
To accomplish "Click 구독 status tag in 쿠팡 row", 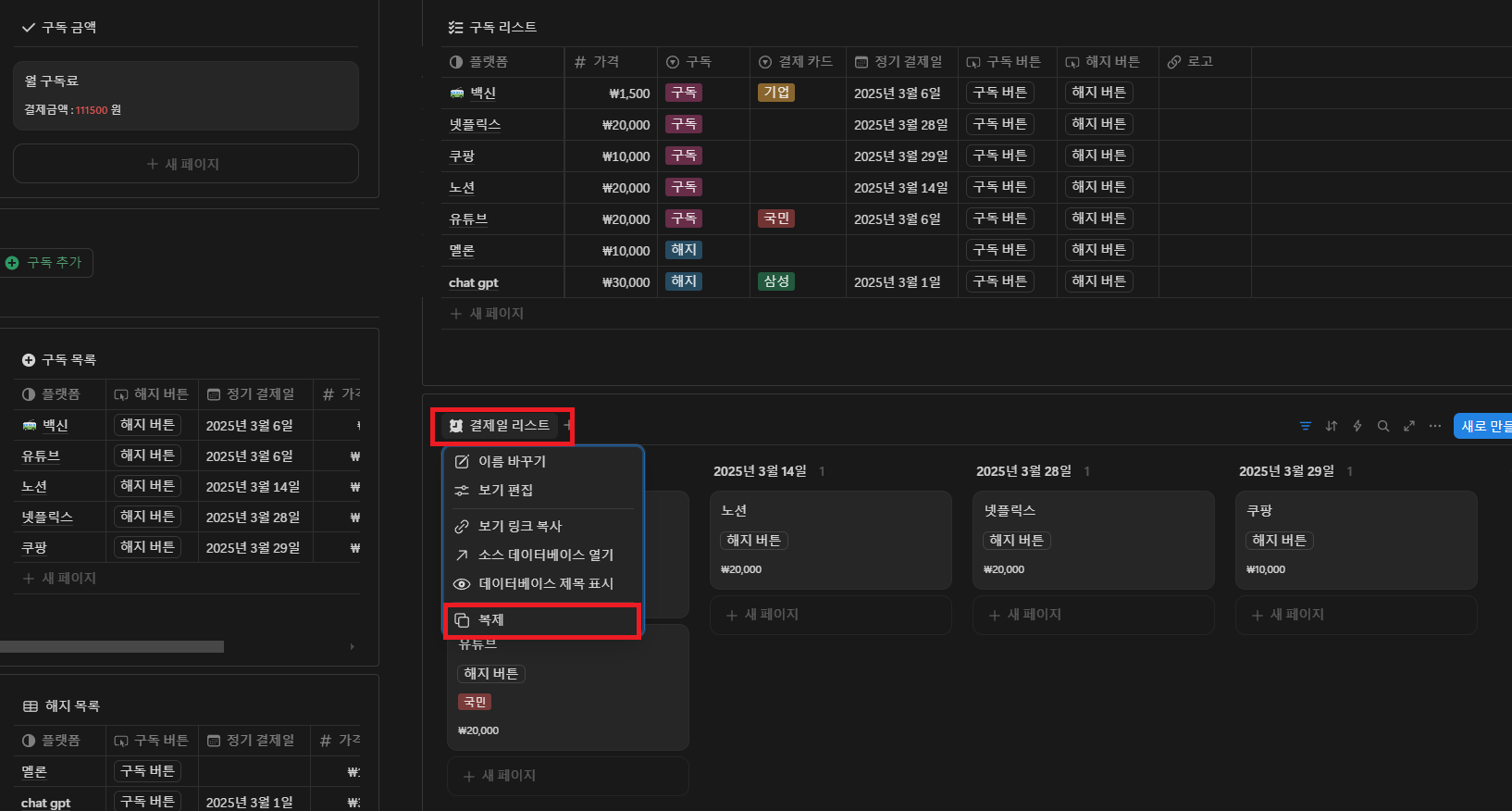I will point(684,156).
